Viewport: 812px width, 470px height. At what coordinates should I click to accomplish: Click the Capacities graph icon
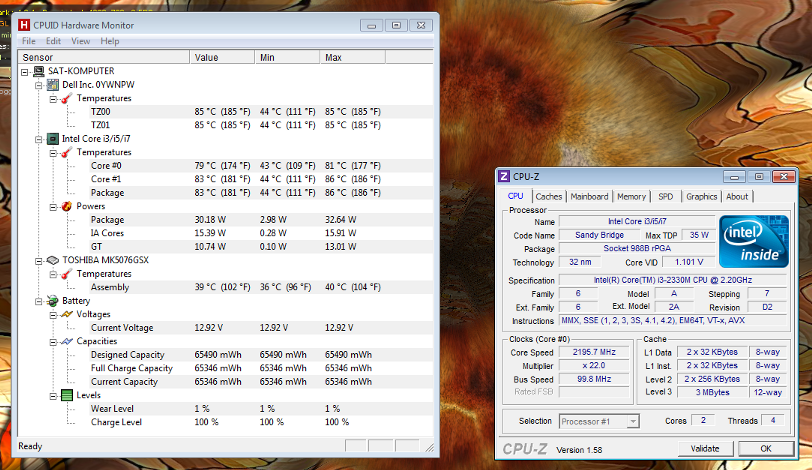(67, 341)
